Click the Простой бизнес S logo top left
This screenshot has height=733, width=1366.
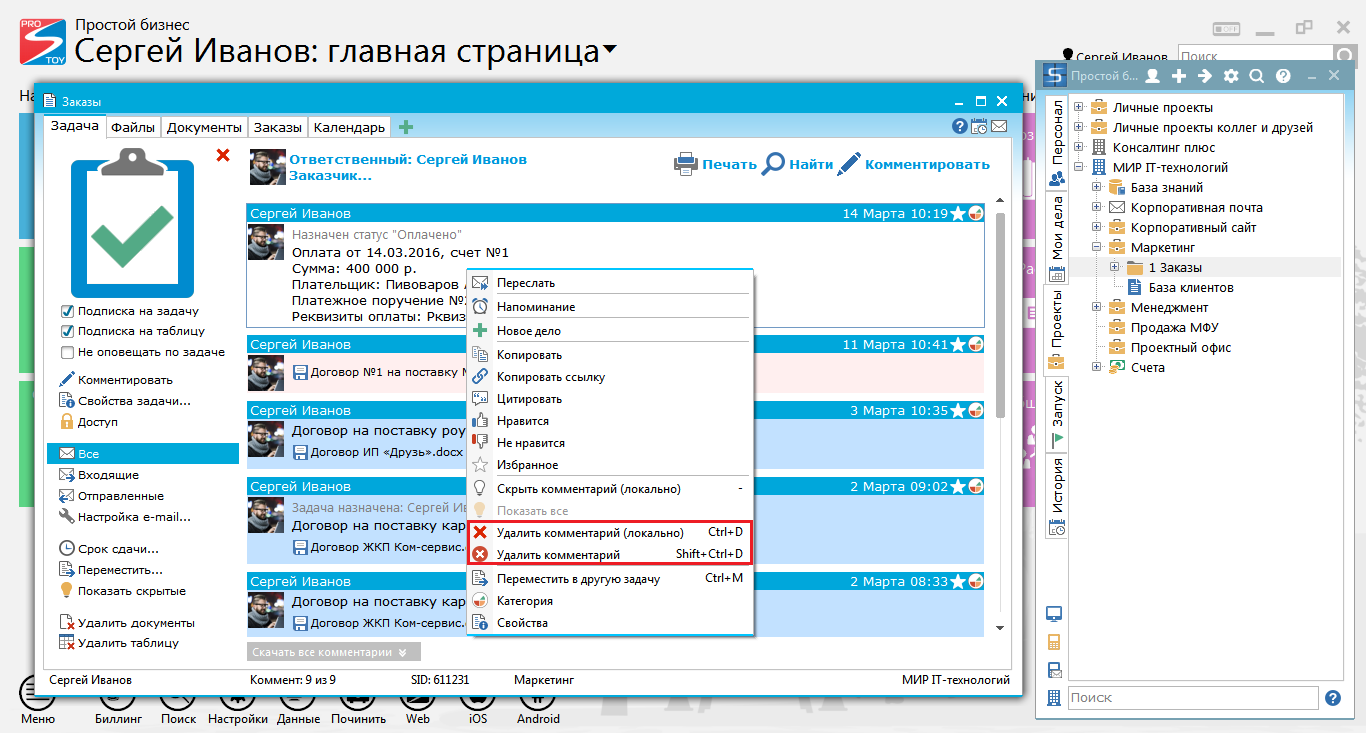pyautogui.click(x=43, y=40)
